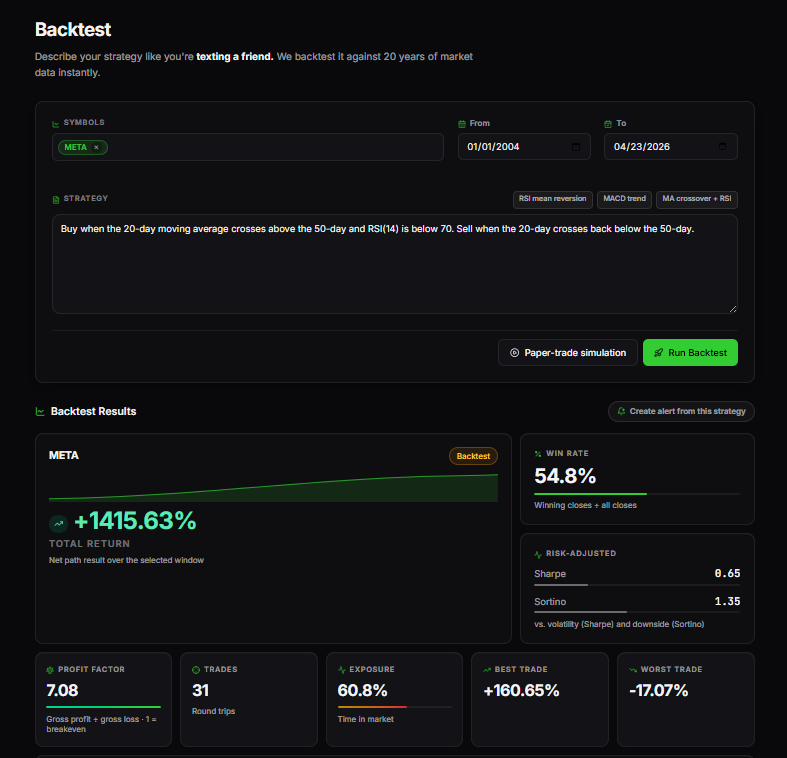
Task: Click the trending-up icon beside total return
Action: (x=59, y=523)
